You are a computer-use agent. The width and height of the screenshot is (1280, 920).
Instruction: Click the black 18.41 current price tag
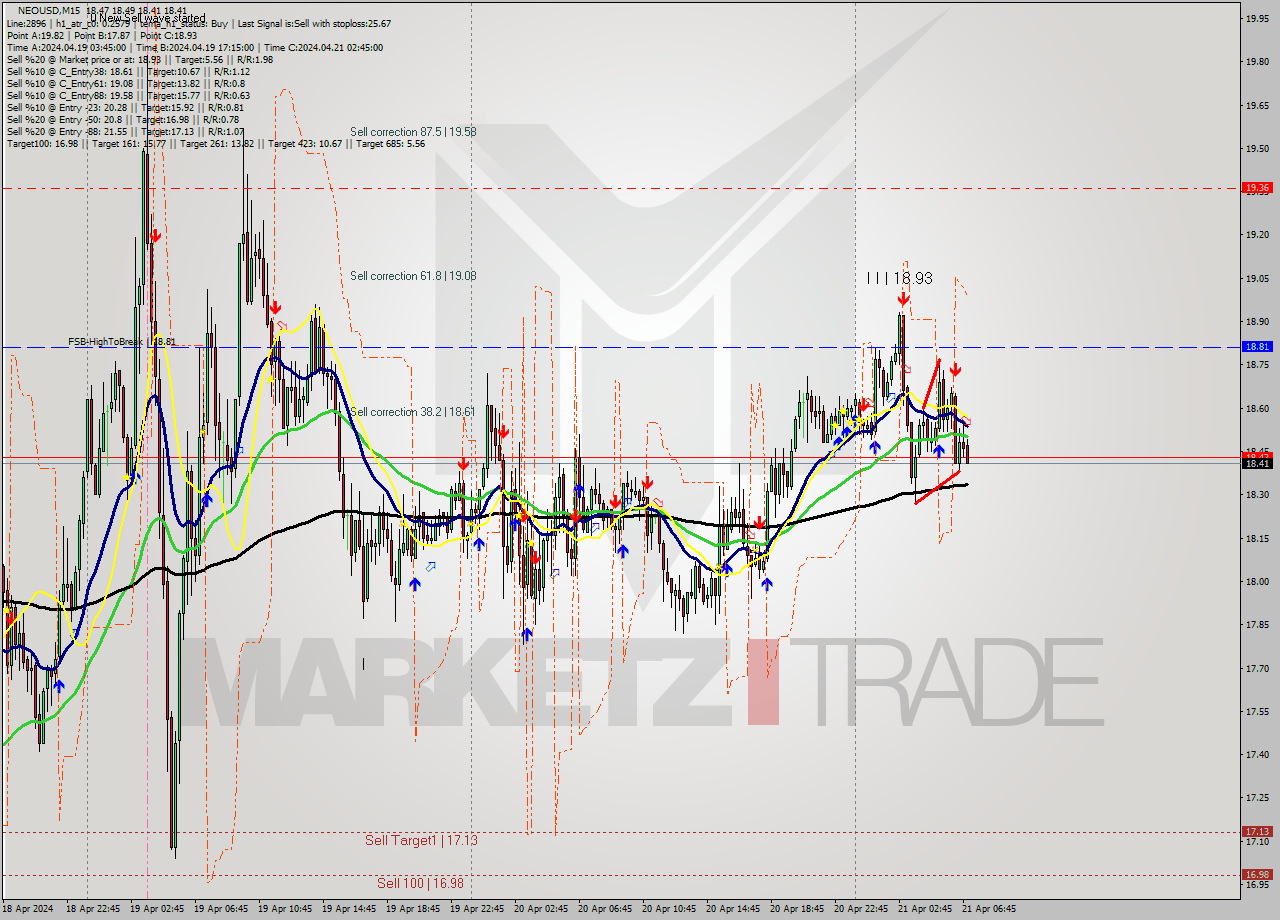point(1257,463)
